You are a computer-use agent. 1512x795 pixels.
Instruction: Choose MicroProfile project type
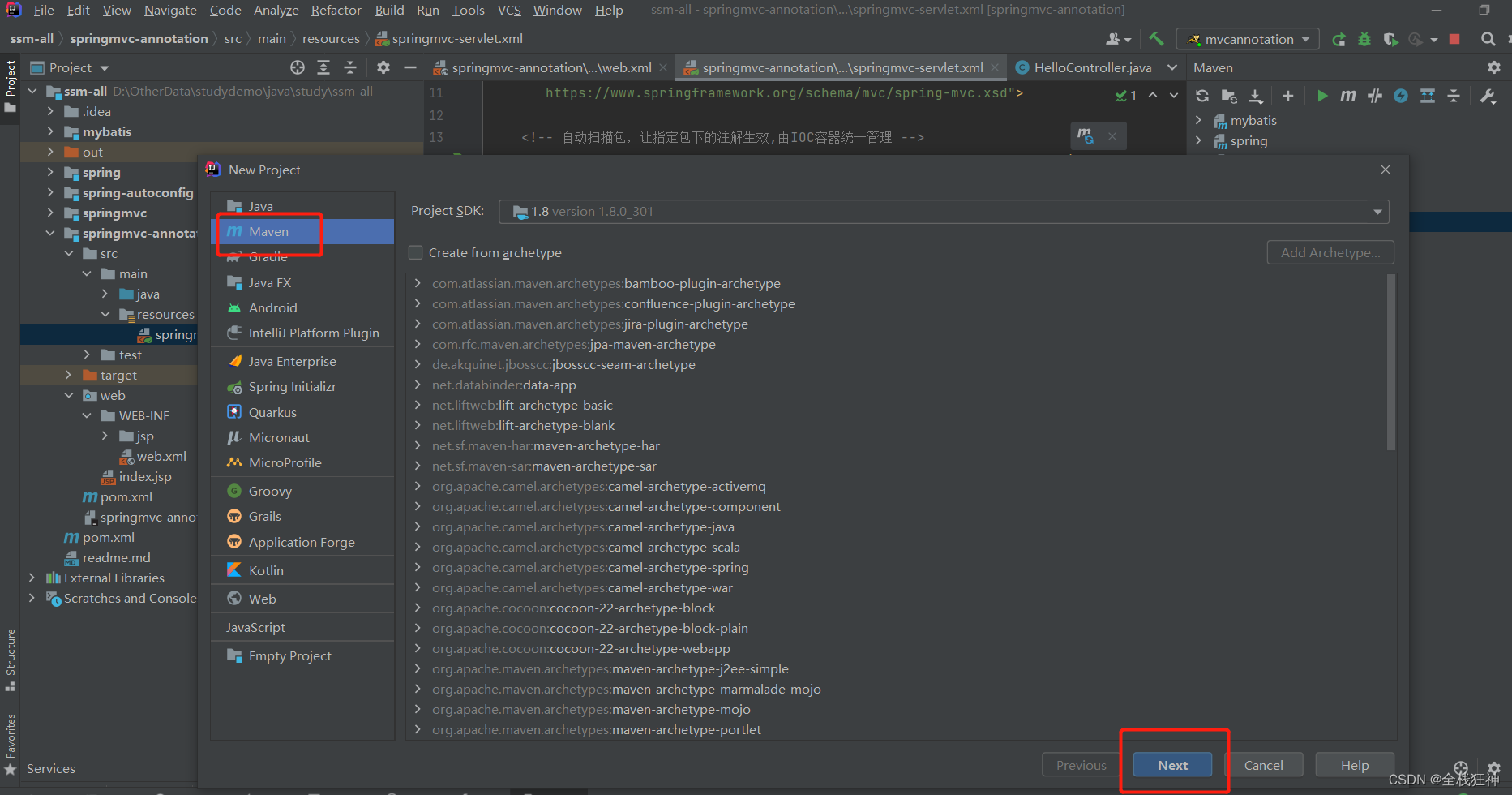302,462
